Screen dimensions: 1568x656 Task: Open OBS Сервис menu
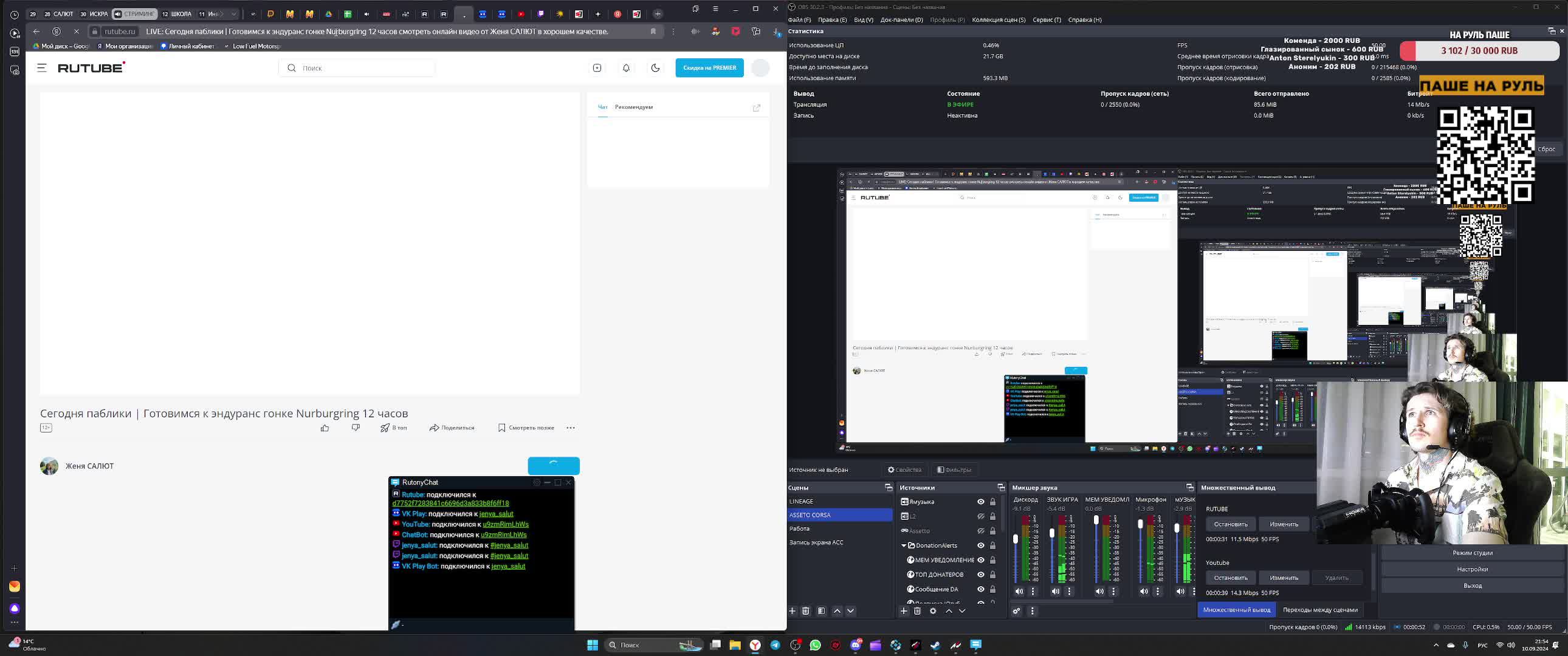point(1047,20)
